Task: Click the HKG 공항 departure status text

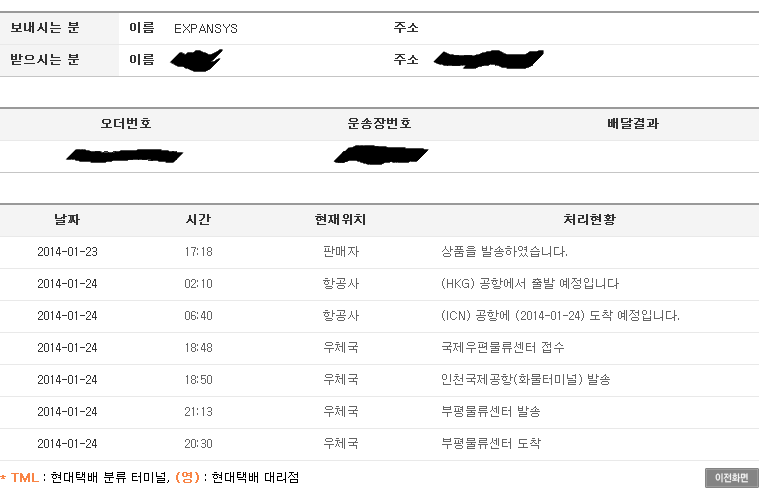Action: 530,284
